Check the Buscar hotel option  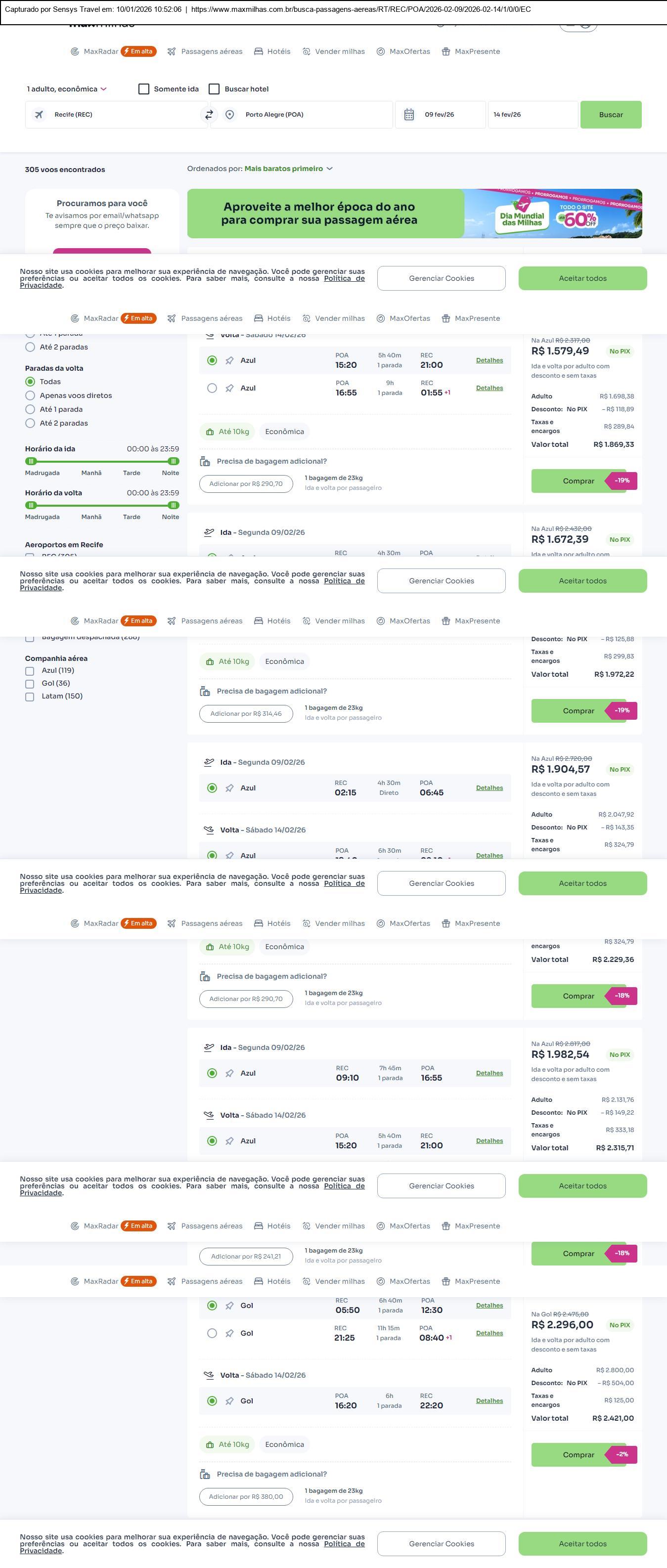coord(214,89)
